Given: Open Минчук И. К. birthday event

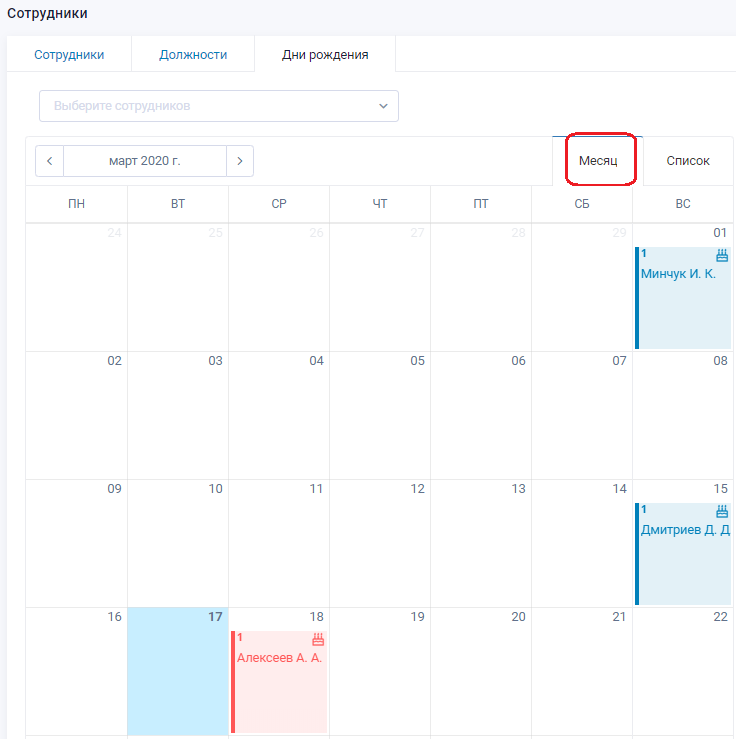Looking at the screenshot, I should pos(683,298).
